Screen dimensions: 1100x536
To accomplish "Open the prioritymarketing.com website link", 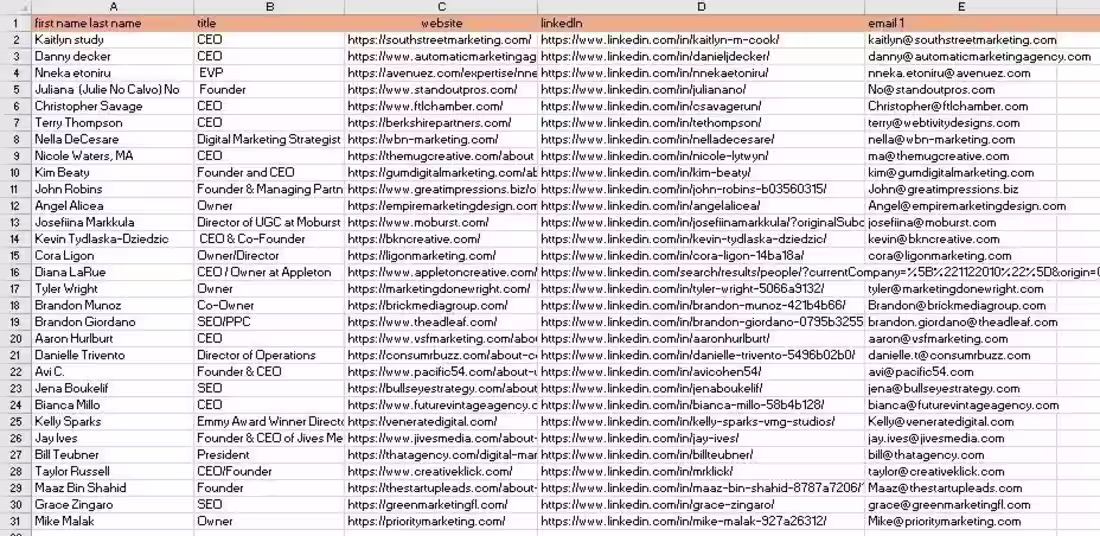I will (x=426, y=521).
